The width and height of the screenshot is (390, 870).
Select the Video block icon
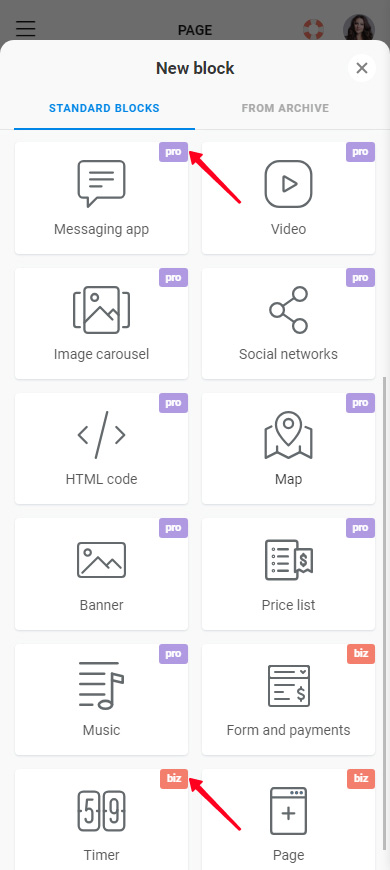(x=288, y=184)
